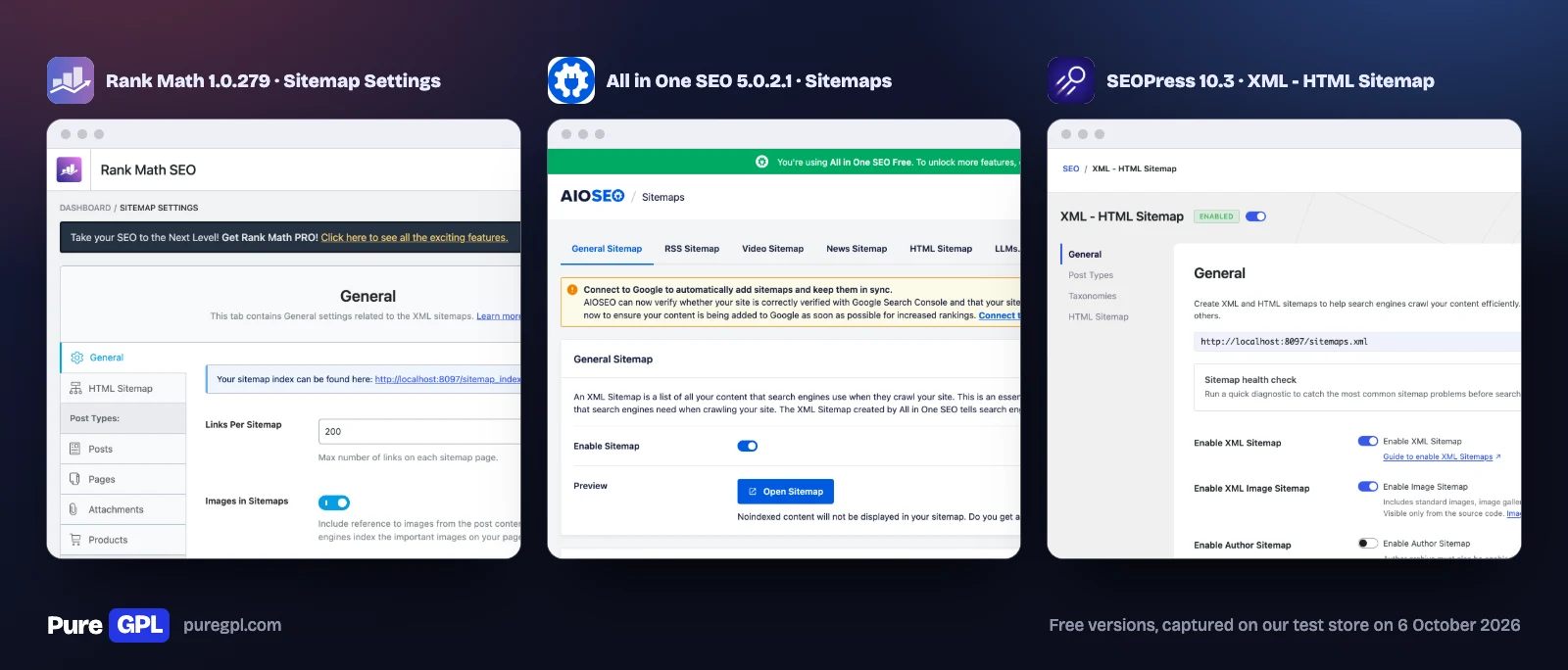Viewport: 1568px width, 670px height.
Task: Toggle Images in Sitemaps switch
Action: click(x=334, y=502)
